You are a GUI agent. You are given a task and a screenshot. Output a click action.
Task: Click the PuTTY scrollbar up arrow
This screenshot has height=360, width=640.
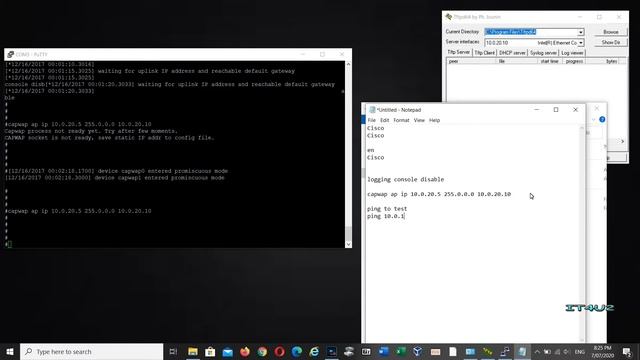tap(348, 64)
